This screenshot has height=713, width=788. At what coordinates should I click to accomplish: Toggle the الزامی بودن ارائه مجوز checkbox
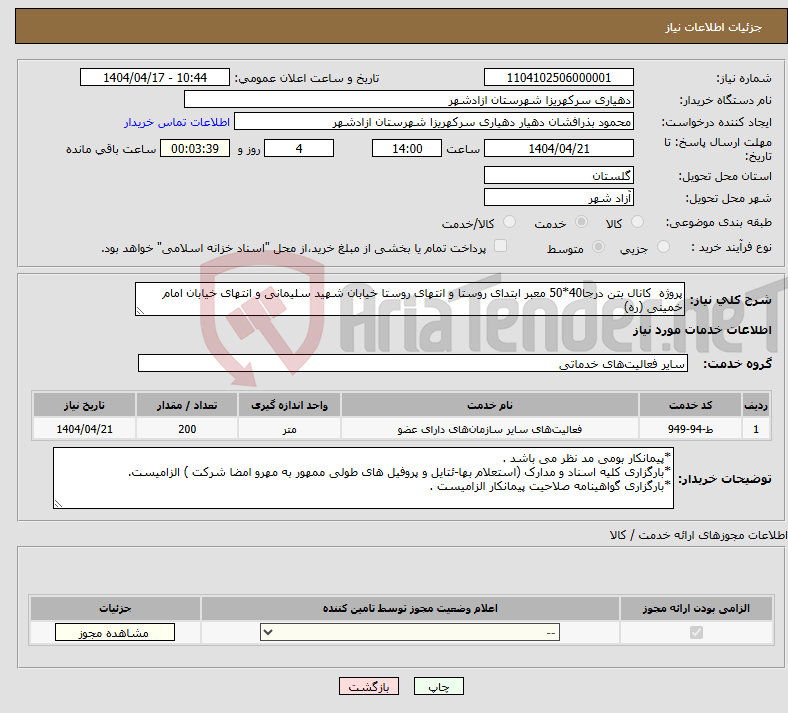696,633
